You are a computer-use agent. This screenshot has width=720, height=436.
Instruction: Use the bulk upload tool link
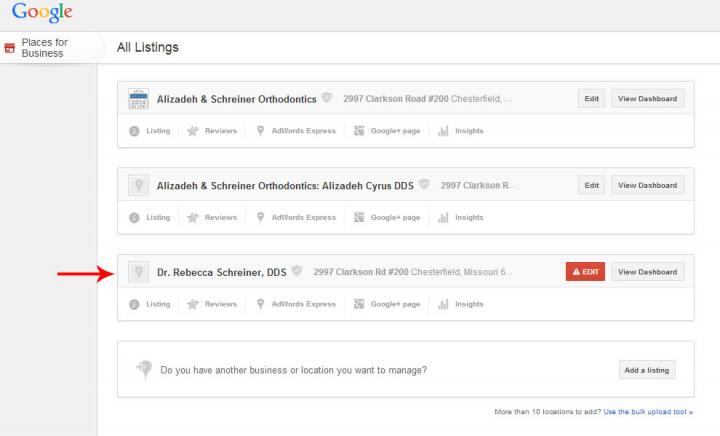tap(648, 412)
